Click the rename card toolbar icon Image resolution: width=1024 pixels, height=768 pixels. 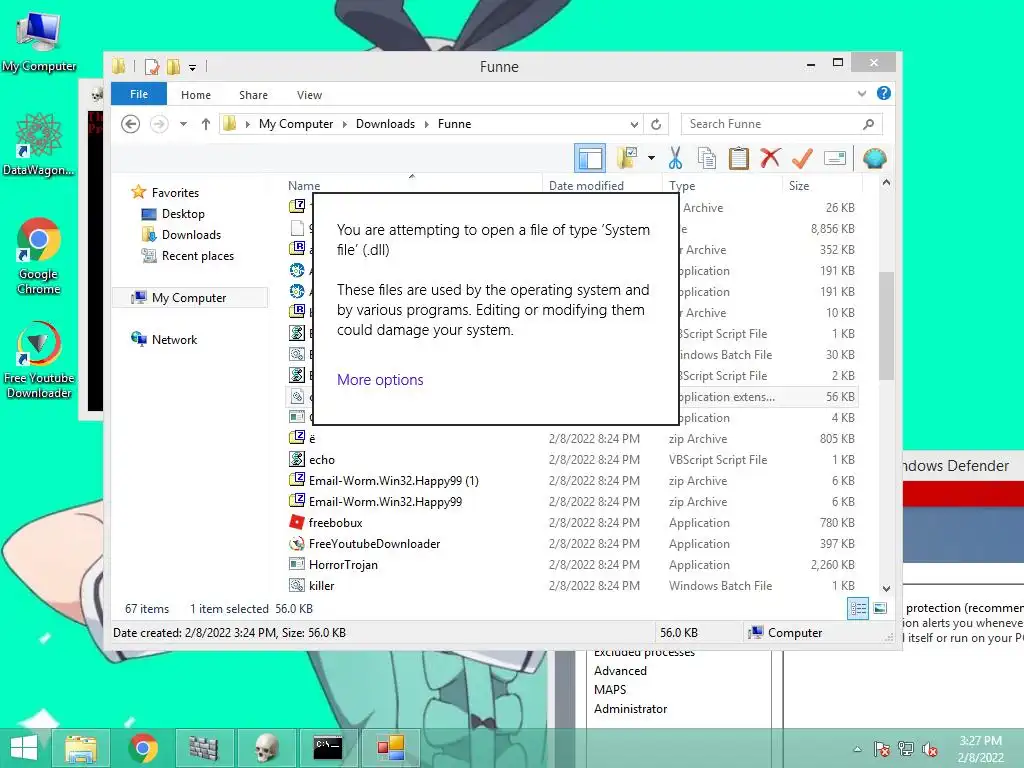click(835, 158)
